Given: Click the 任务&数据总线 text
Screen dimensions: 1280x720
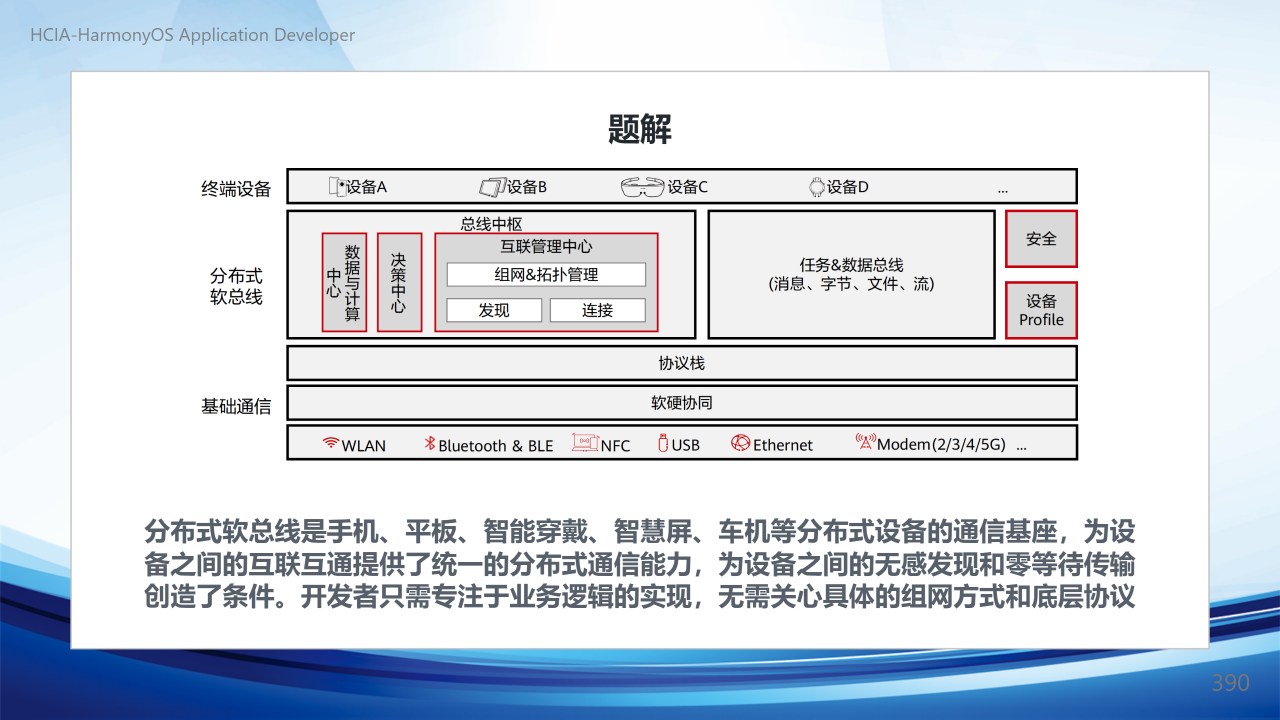Looking at the screenshot, I should [852, 265].
